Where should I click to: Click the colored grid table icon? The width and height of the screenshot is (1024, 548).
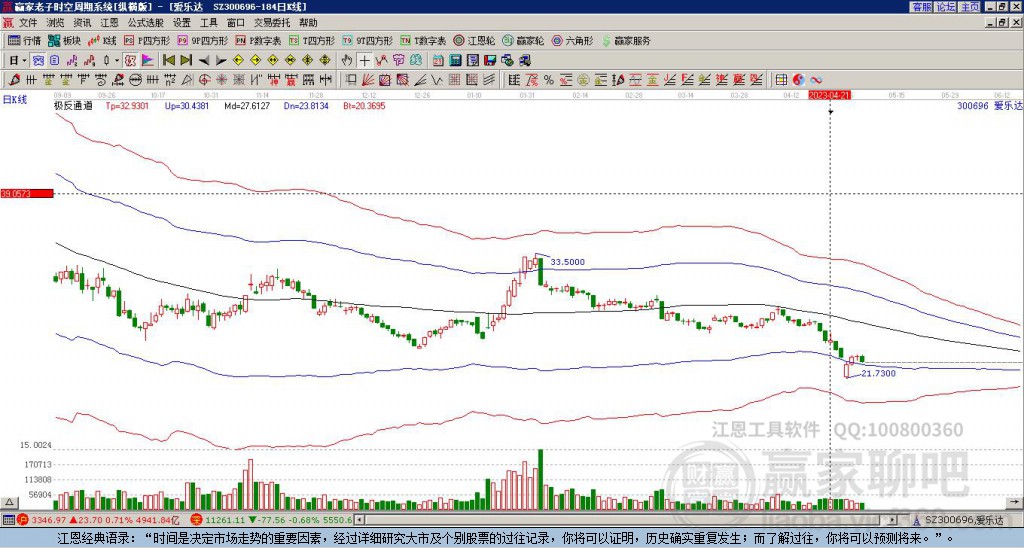coord(780,80)
